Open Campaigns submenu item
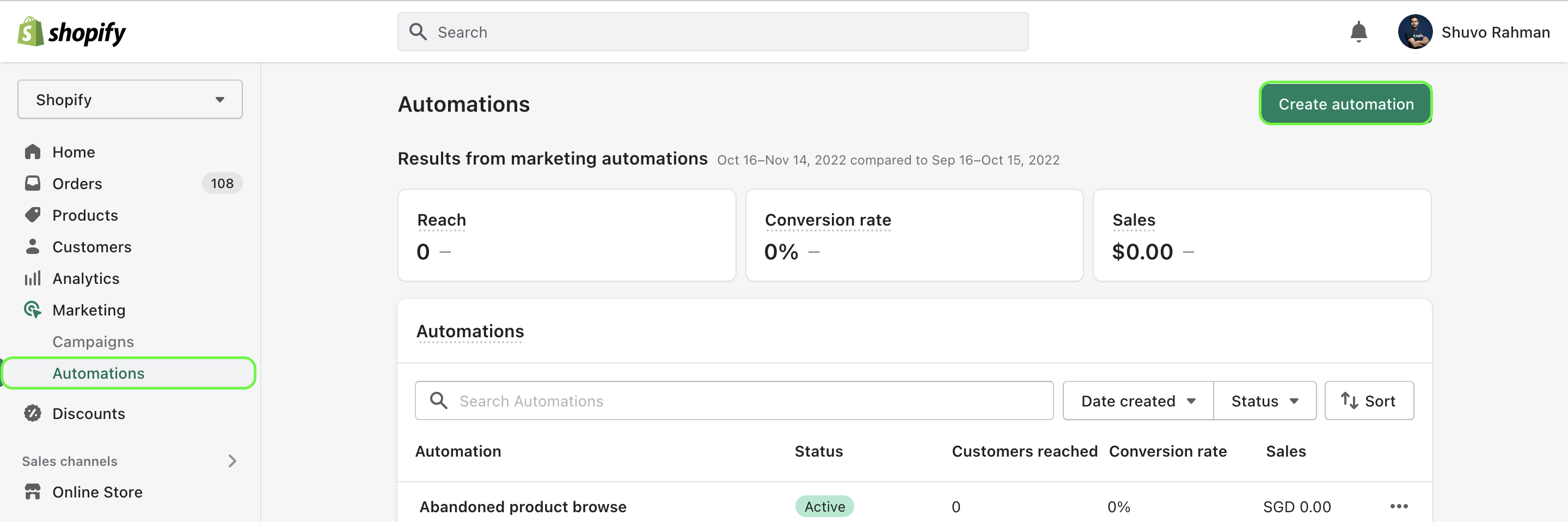This screenshot has width=1568, height=522. point(93,342)
